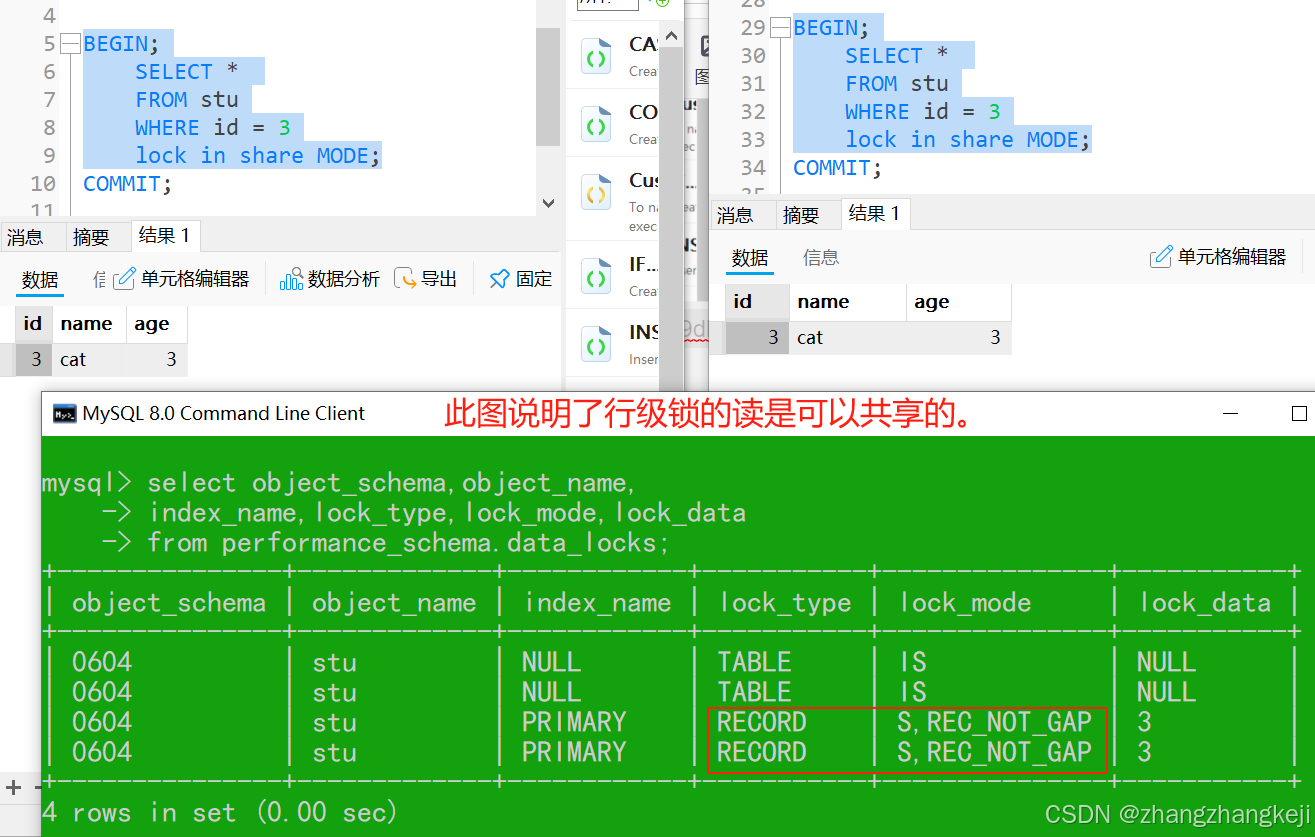Switch to 摘要 tab in left pane
The height and width of the screenshot is (837, 1315).
click(x=91, y=237)
